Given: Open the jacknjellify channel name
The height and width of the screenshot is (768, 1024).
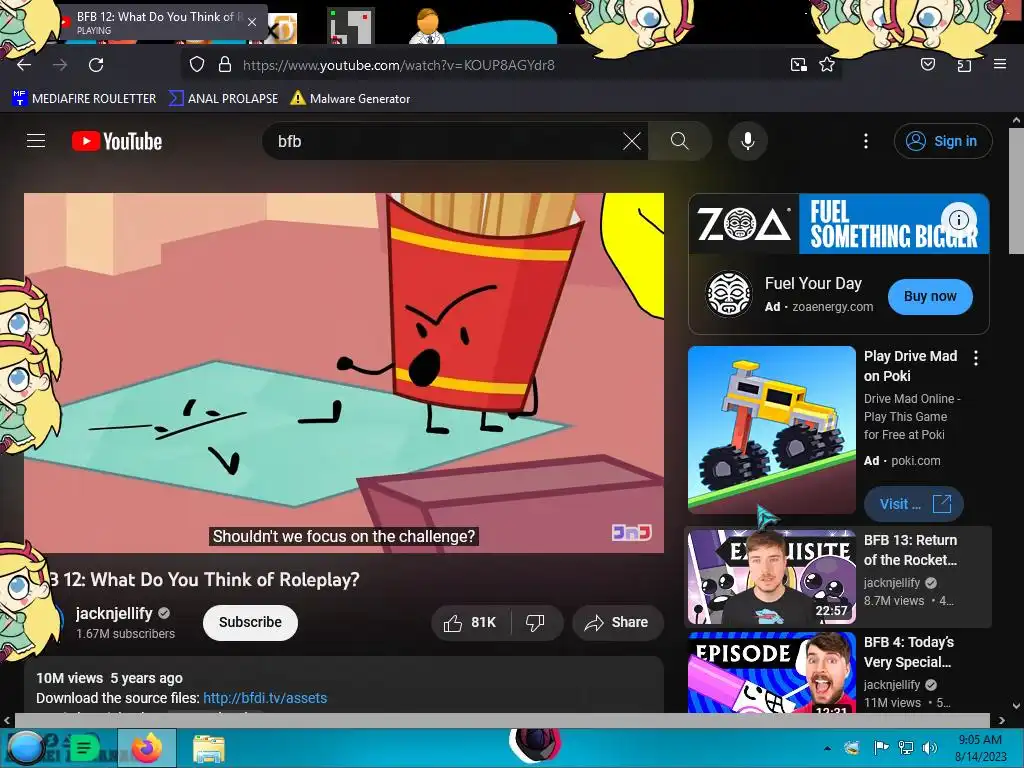Looking at the screenshot, I should click(114, 614).
